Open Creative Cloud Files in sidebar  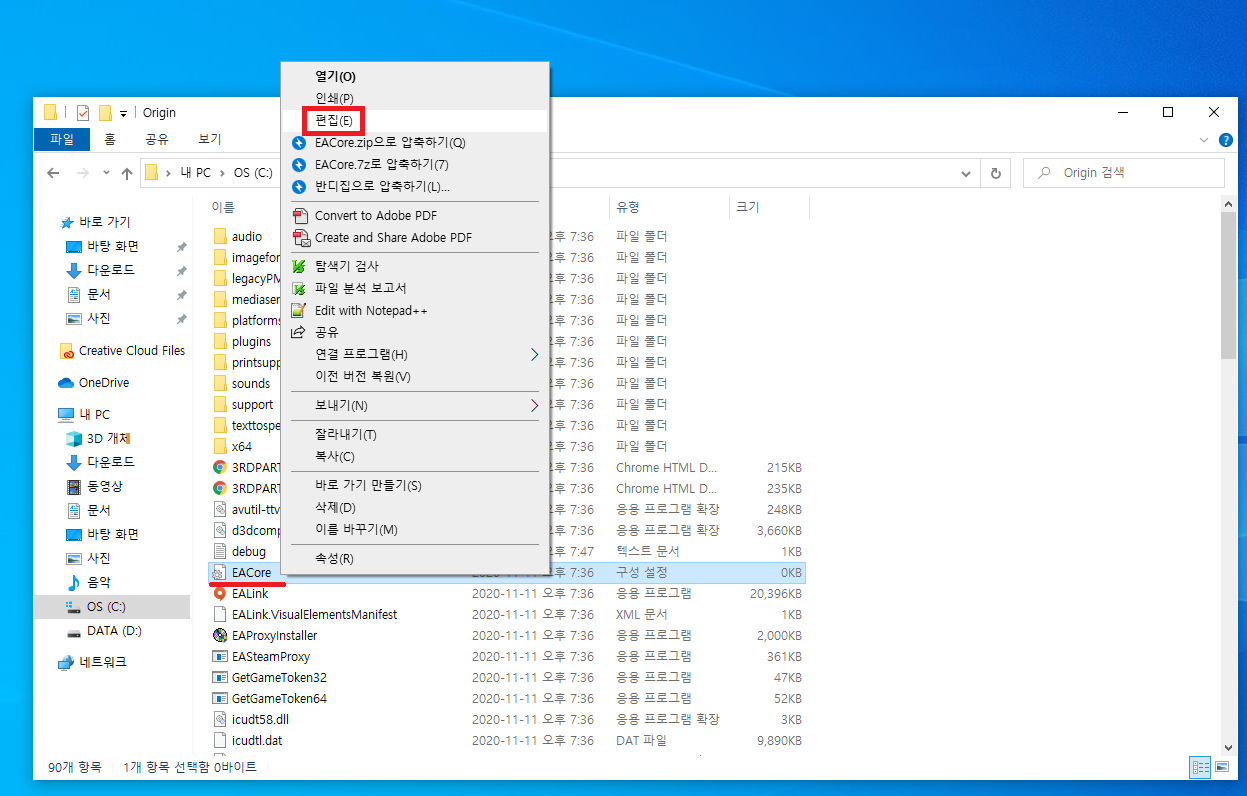pos(122,351)
